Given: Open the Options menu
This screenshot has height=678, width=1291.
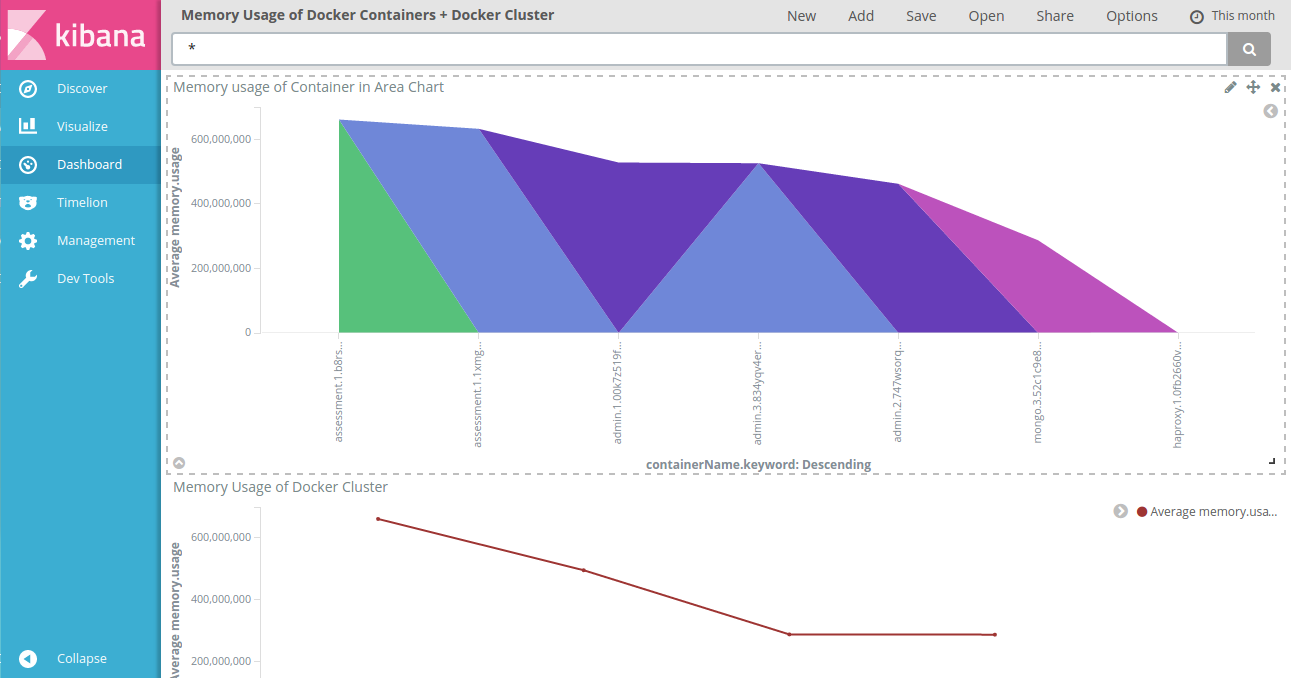Looking at the screenshot, I should tap(1132, 16).
